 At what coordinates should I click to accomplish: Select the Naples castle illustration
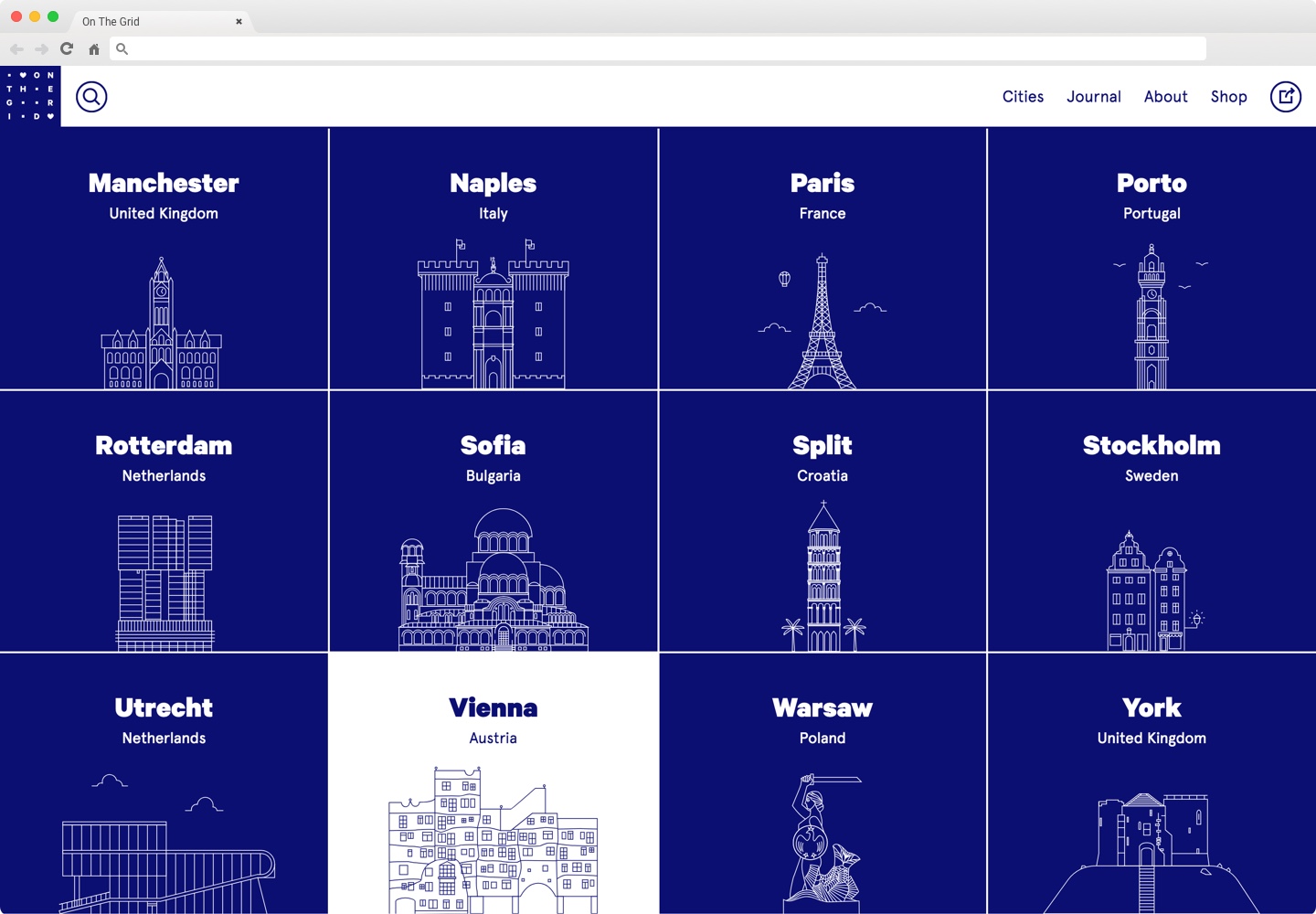[x=493, y=315]
